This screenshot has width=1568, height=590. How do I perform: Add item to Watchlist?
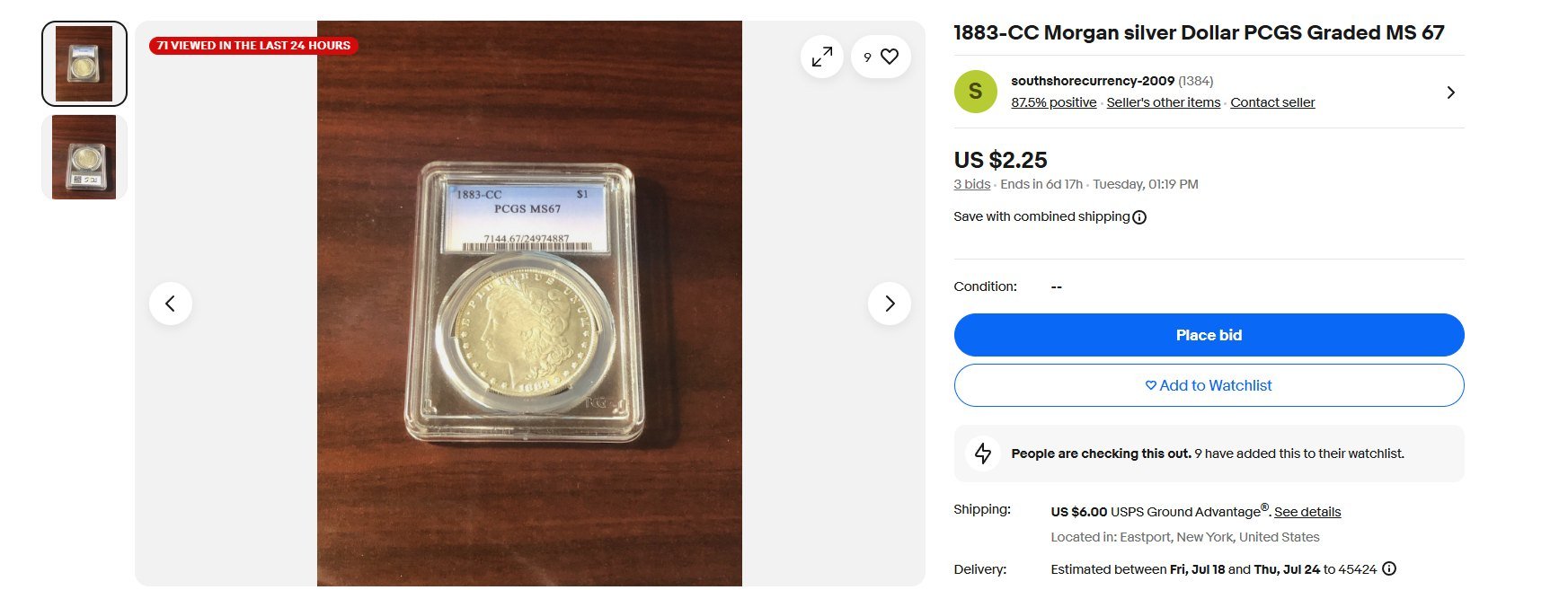click(1209, 385)
